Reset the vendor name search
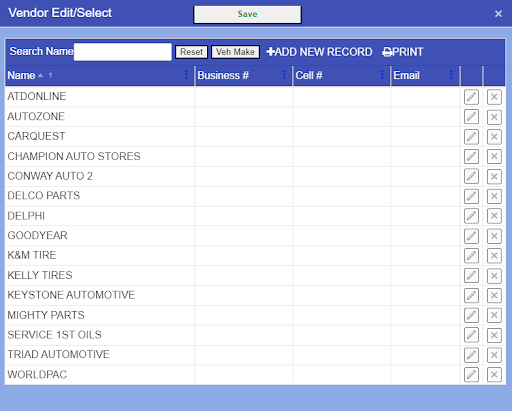Screen dimensions: 512x411 pyautogui.click(x=191, y=52)
